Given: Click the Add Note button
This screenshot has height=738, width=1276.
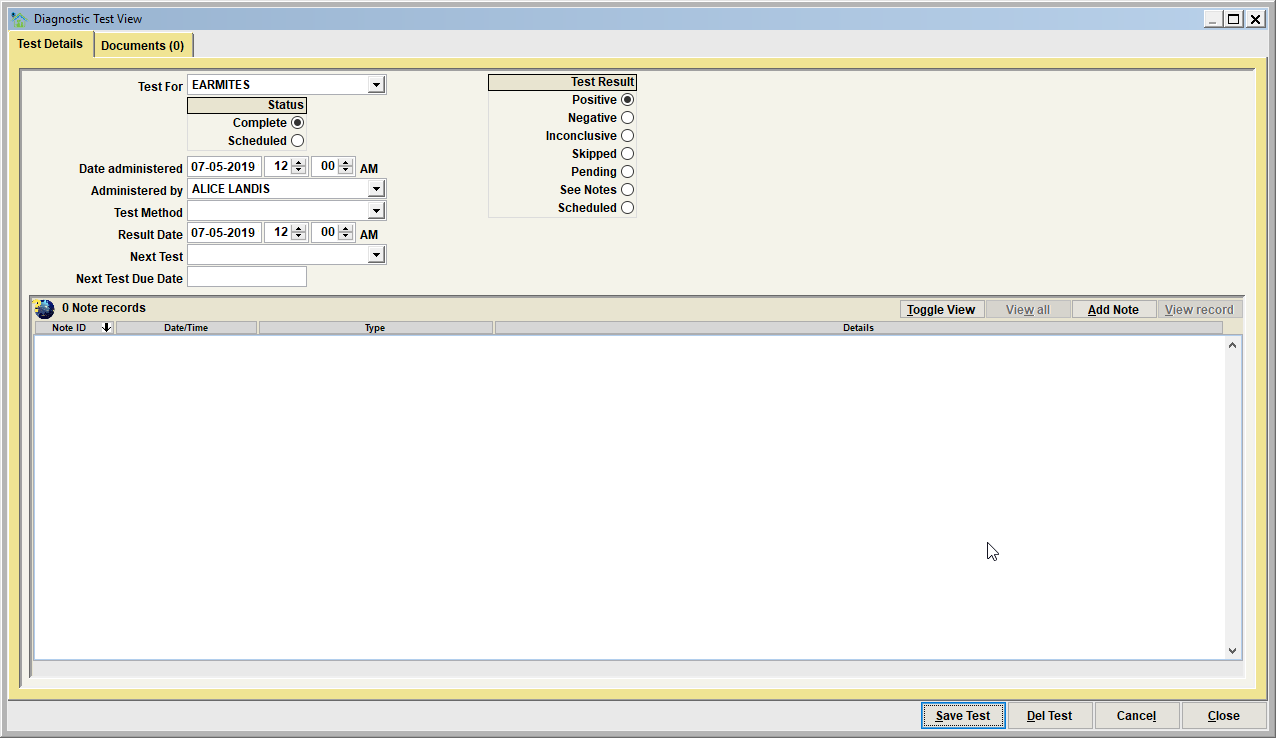Looking at the screenshot, I should tap(1113, 310).
